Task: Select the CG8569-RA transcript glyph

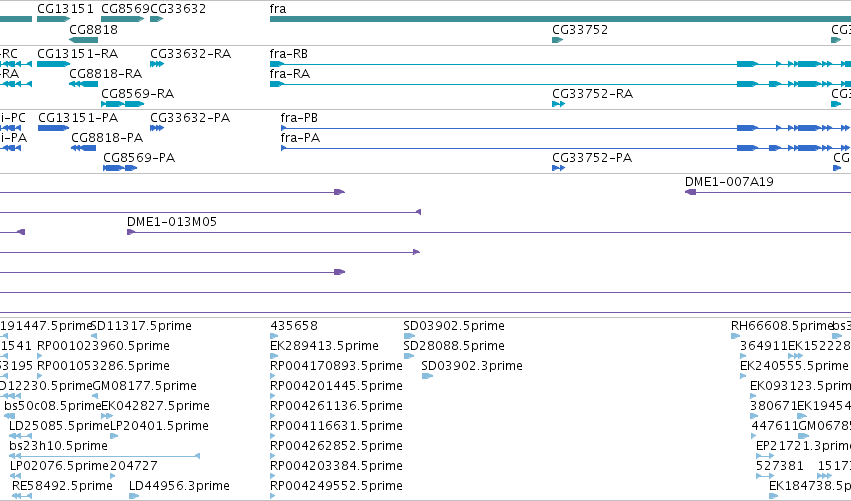Action: pos(123,104)
